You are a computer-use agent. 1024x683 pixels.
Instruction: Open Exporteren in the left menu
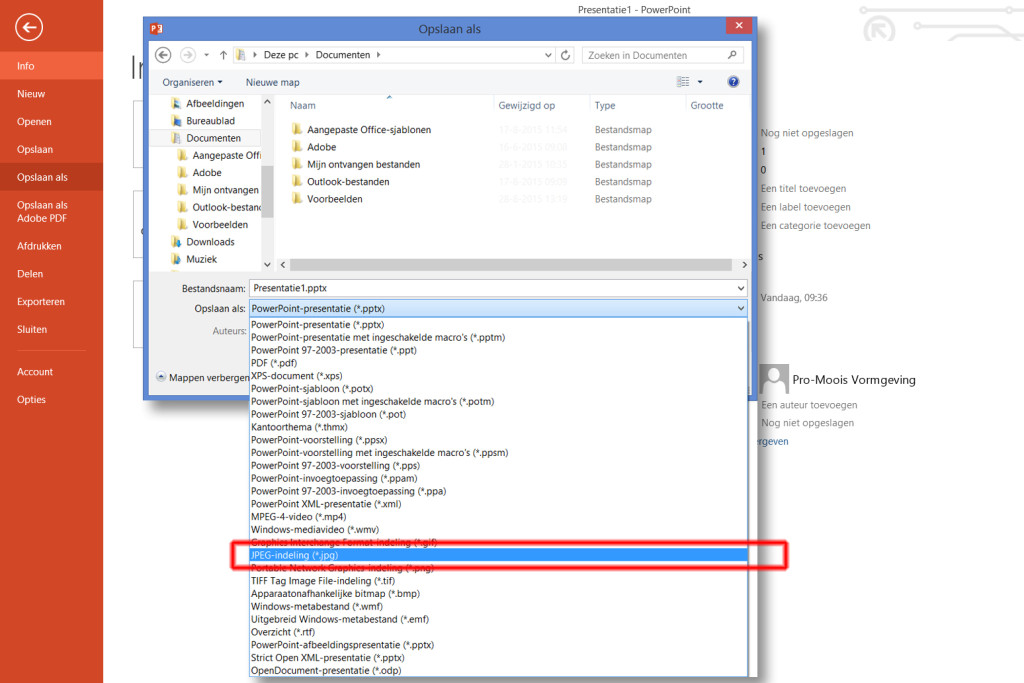coord(41,301)
